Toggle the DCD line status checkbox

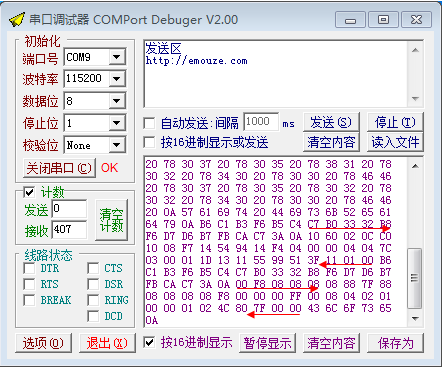[93, 316]
